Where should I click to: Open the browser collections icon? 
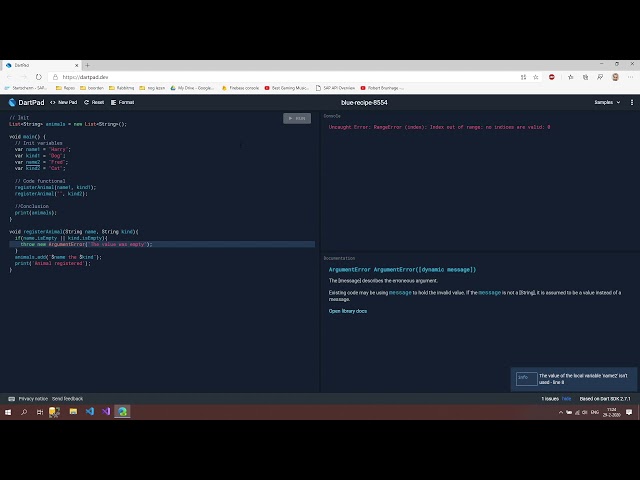pos(585,77)
